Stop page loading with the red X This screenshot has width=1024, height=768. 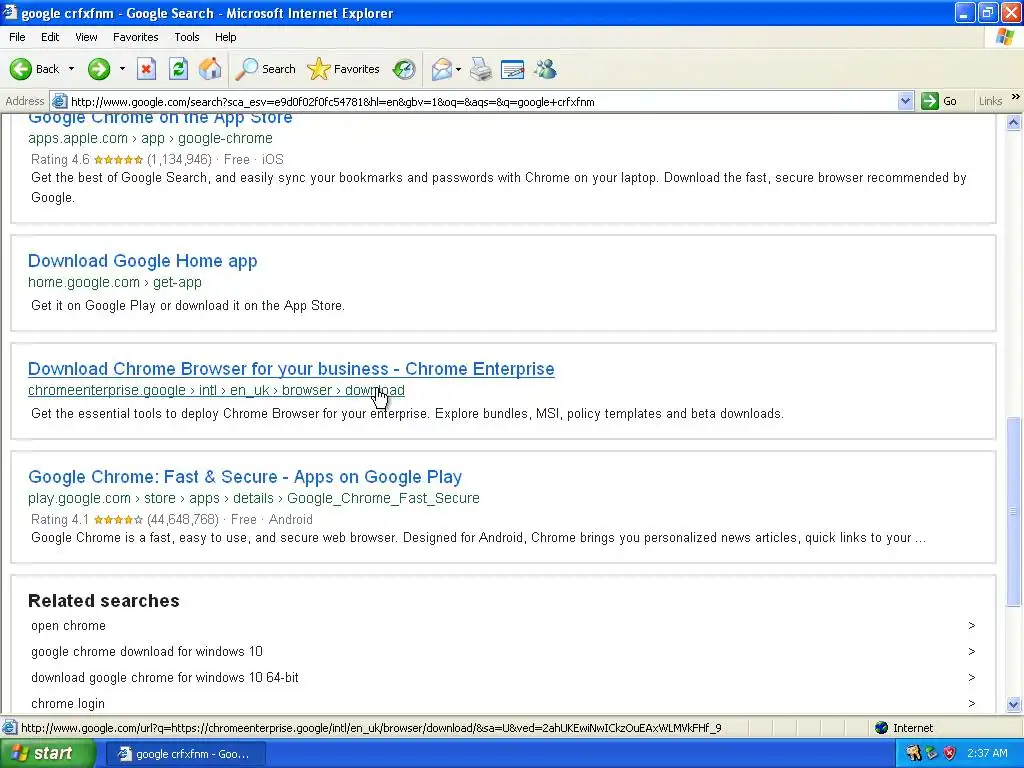click(146, 69)
